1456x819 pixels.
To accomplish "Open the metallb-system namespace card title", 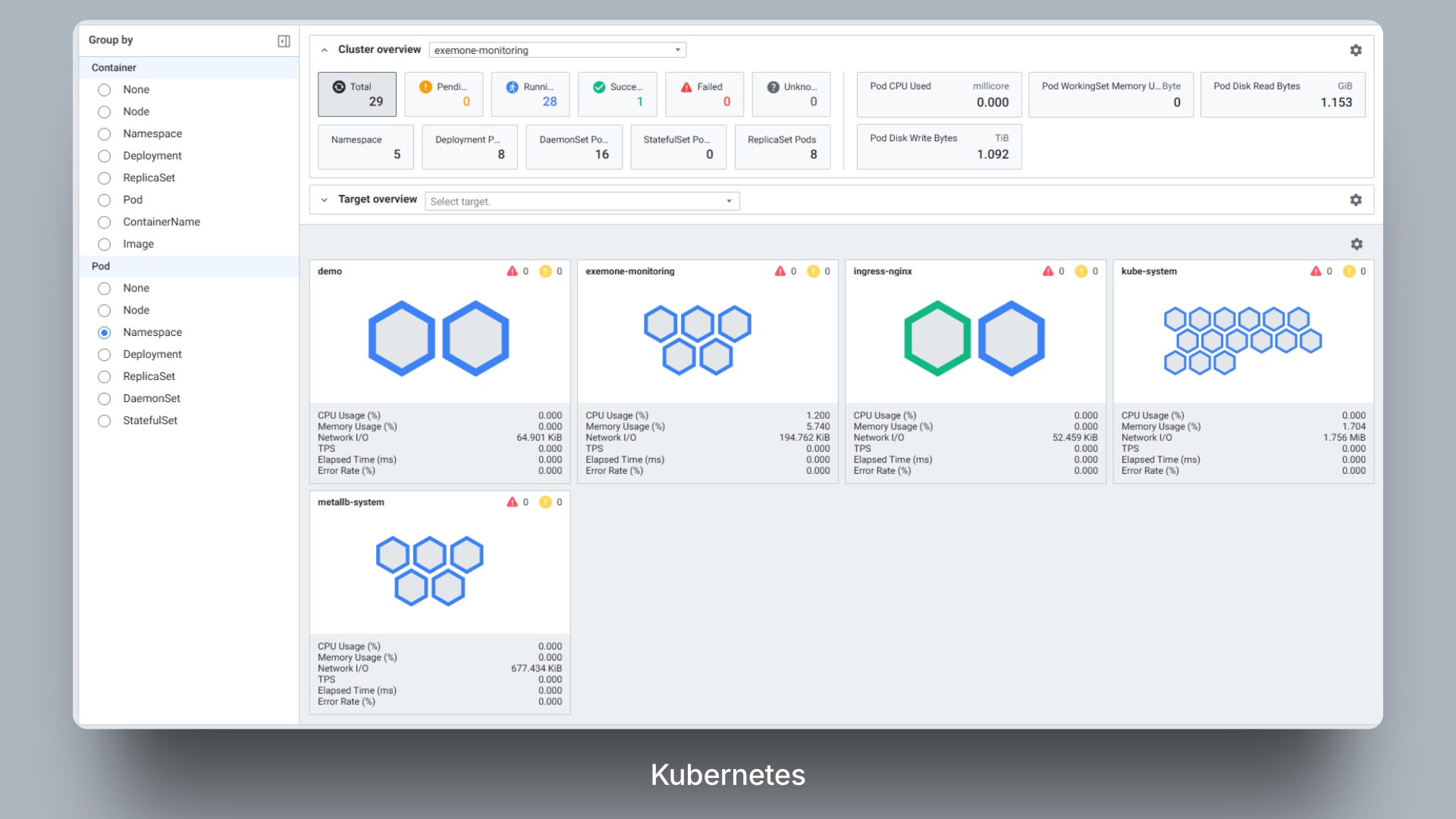I will [x=351, y=502].
